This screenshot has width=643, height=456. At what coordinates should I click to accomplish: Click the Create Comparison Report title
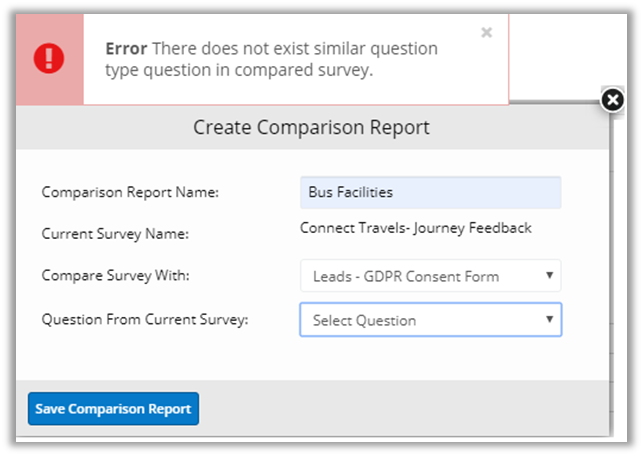click(311, 128)
